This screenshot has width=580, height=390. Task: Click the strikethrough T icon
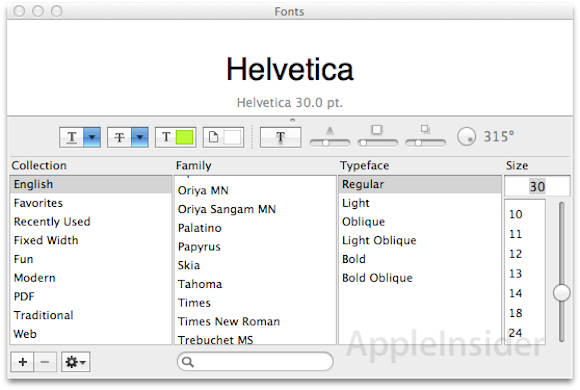(119, 137)
